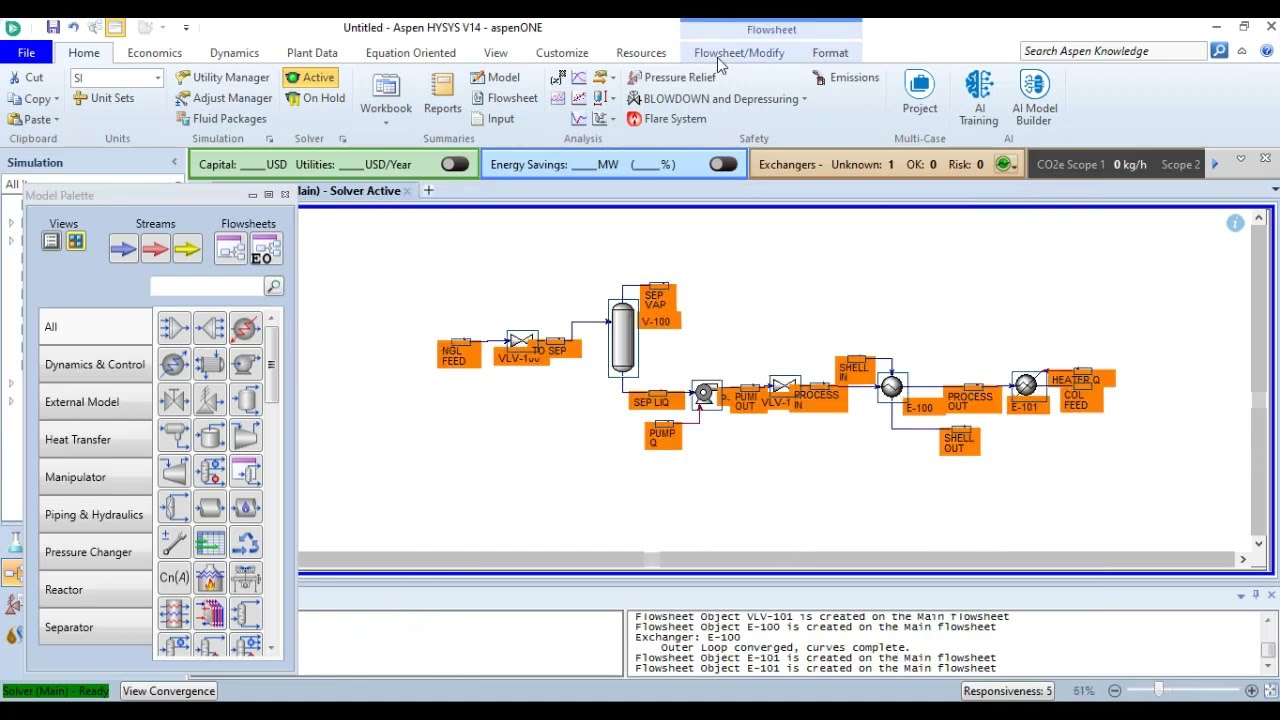Toggle the Energy Savings analysis switch
This screenshot has width=1280, height=720.
[722, 164]
